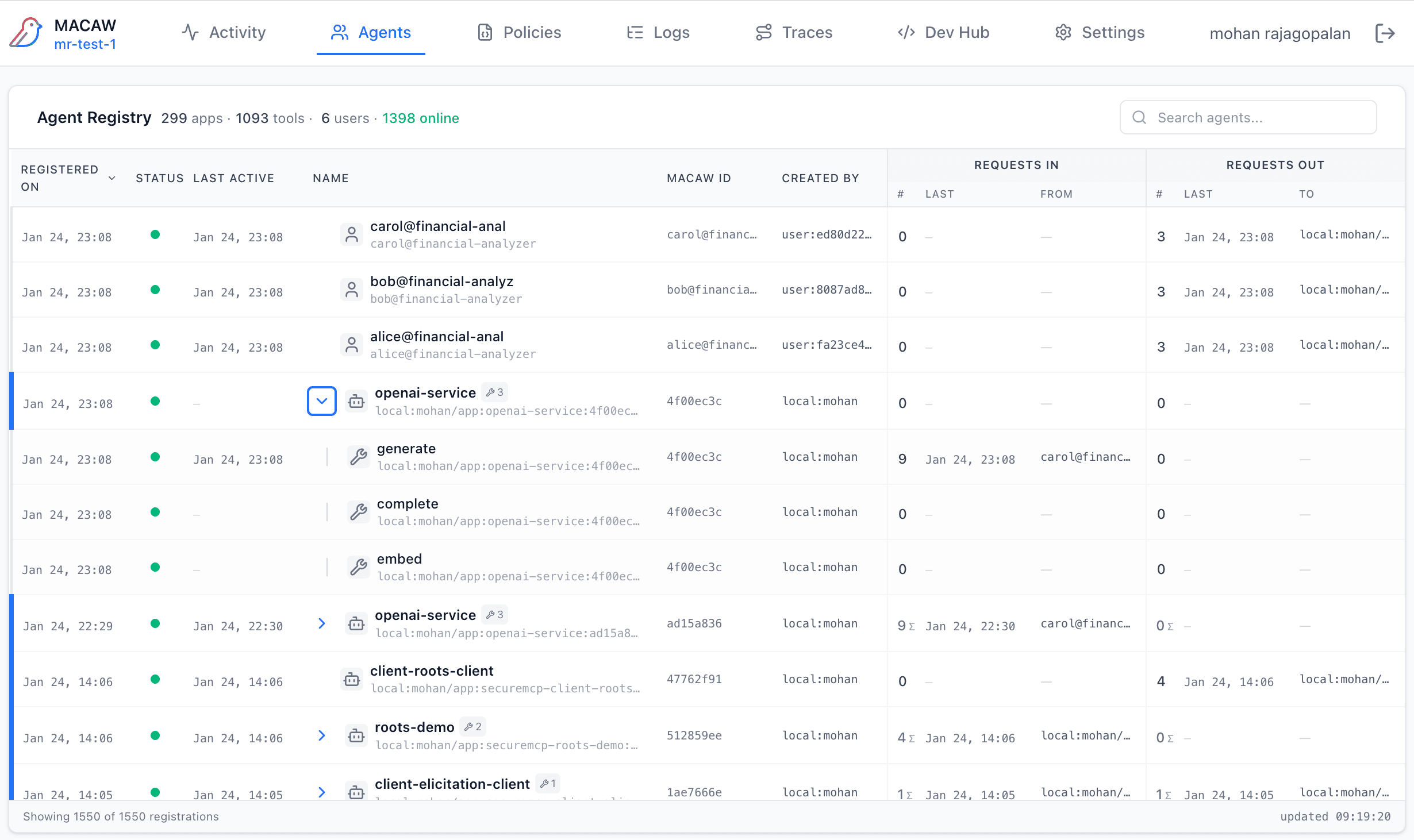Viewport: 1414px width, 840px height.
Task: Expand the client-elicitation-client row
Action: (322, 792)
